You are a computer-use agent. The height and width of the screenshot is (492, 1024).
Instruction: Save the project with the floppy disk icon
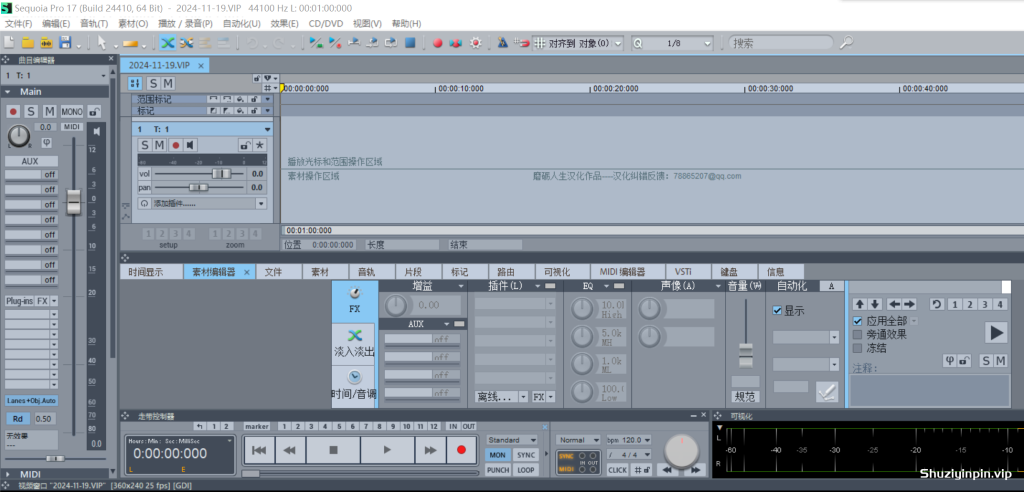[x=65, y=42]
